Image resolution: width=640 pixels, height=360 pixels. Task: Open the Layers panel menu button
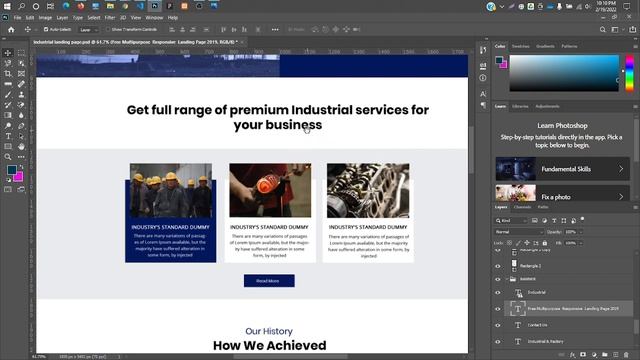635,207
